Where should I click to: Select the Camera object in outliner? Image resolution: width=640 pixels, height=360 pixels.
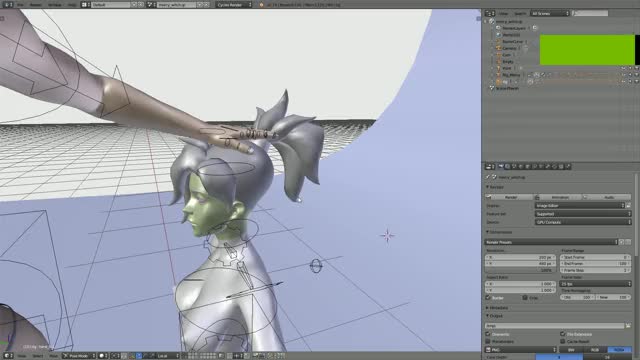tap(509, 48)
